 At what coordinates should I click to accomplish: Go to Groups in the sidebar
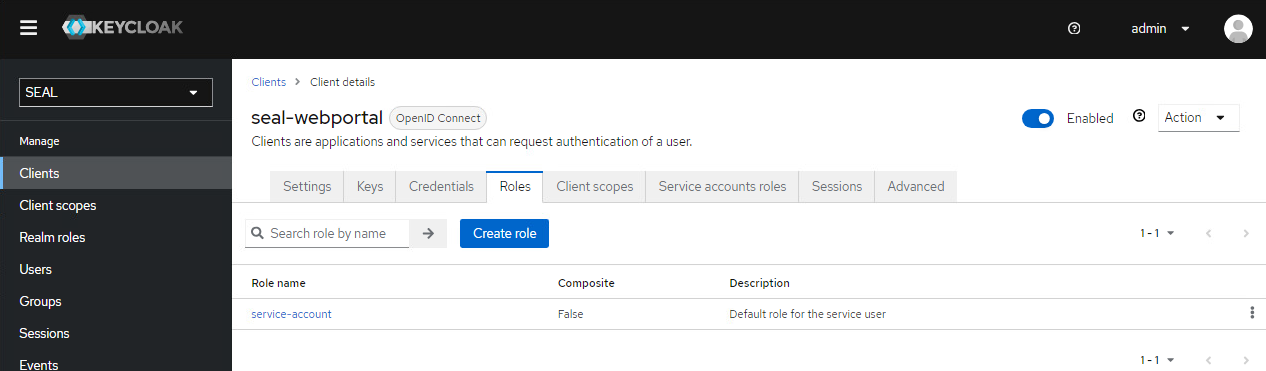[116, 301]
